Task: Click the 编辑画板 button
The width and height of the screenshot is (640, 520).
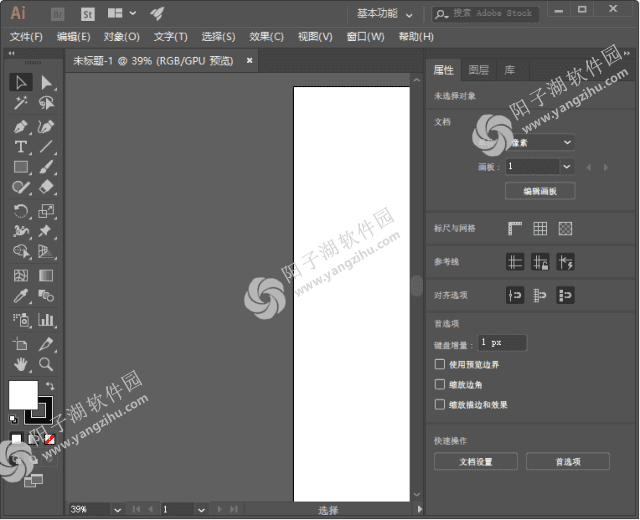Action: 540,191
